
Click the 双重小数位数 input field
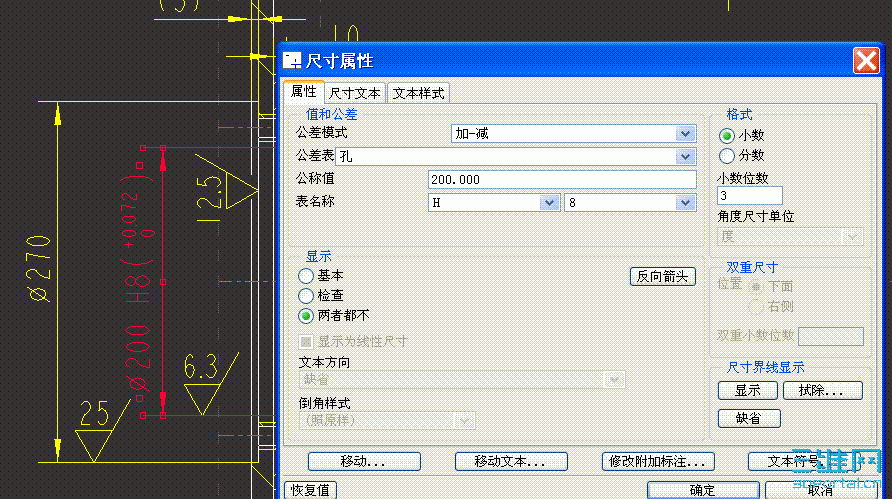[x=831, y=336]
